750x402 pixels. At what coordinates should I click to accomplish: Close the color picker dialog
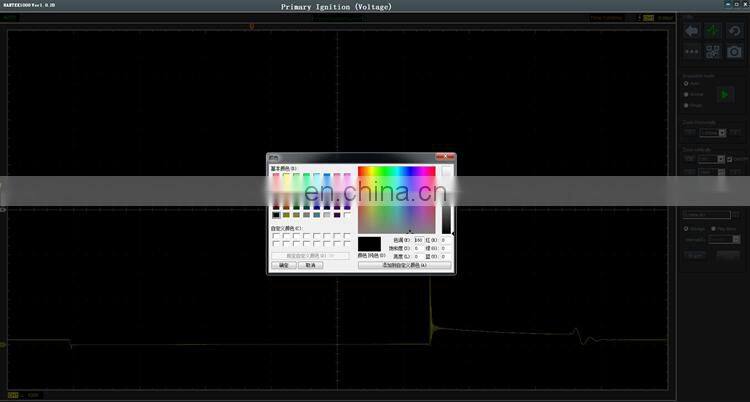tap(450, 157)
